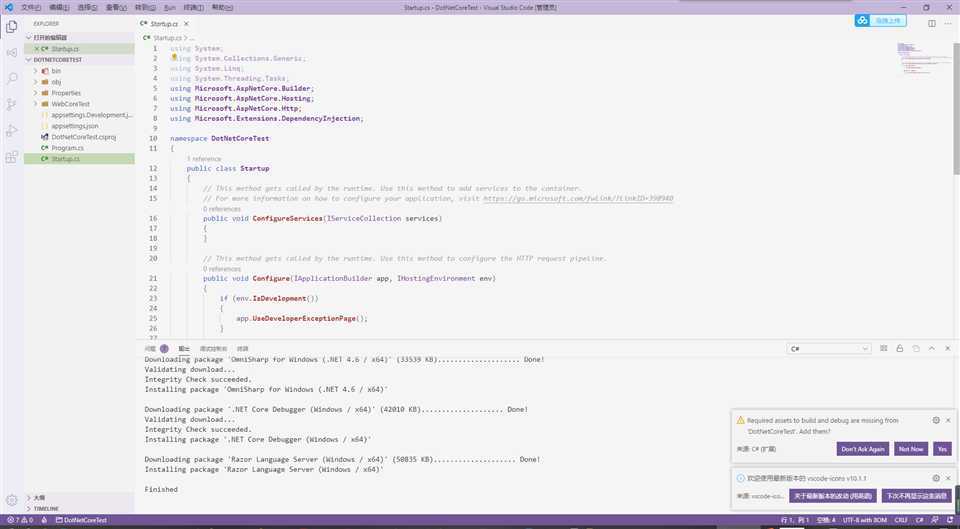Open the Extensions view in activity bar
Screen dimensions: 960x529
point(12,157)
